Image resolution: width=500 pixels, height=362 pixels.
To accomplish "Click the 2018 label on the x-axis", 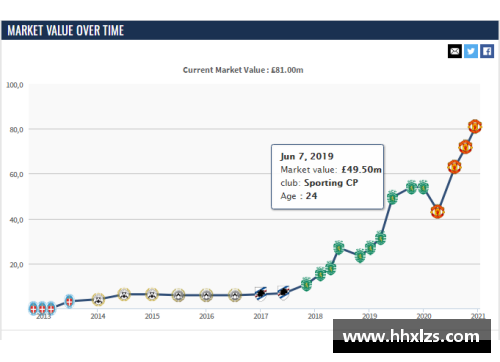I will (x=315, y=316).
